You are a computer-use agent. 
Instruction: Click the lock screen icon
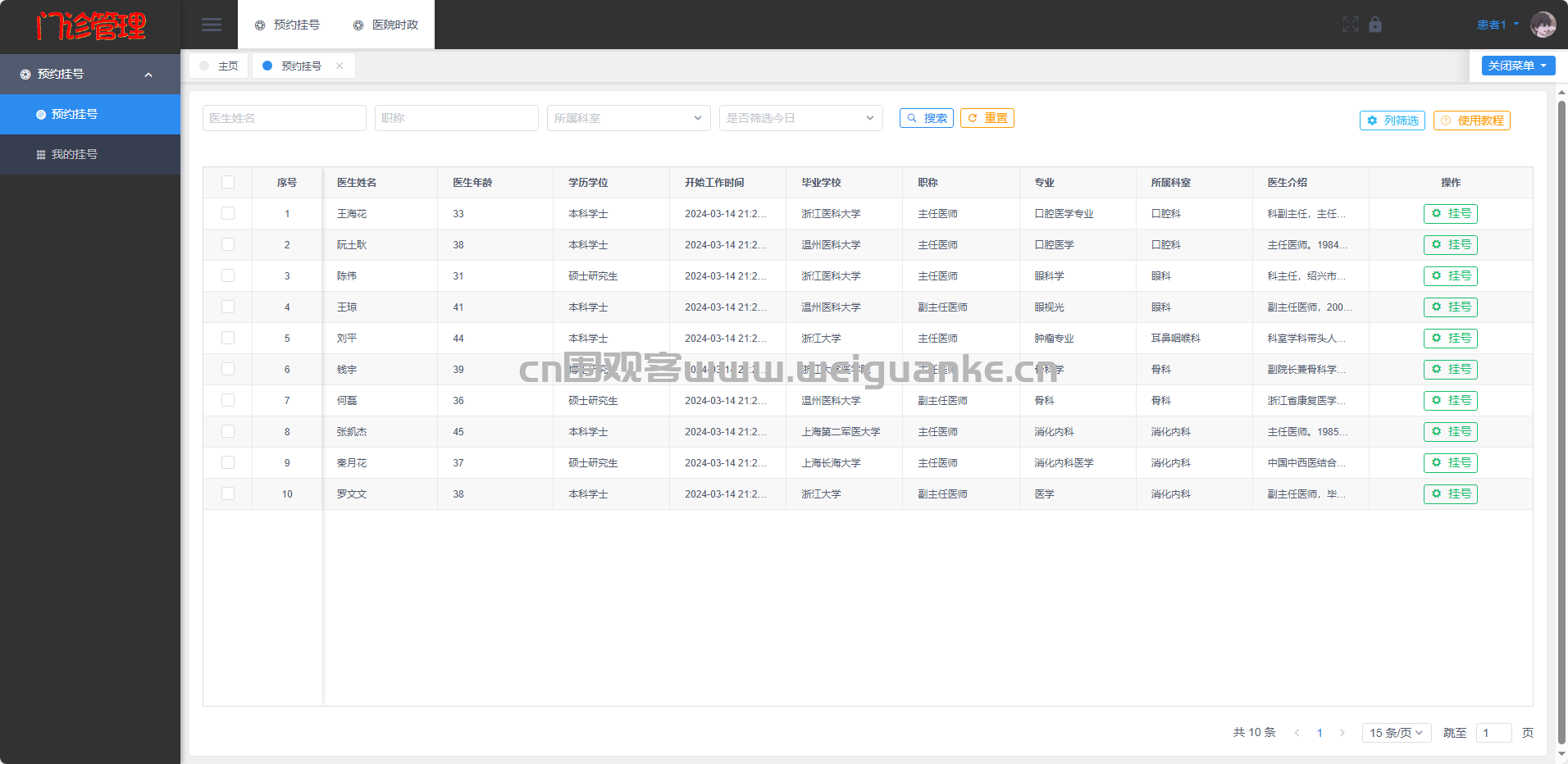coord(1375,25)
